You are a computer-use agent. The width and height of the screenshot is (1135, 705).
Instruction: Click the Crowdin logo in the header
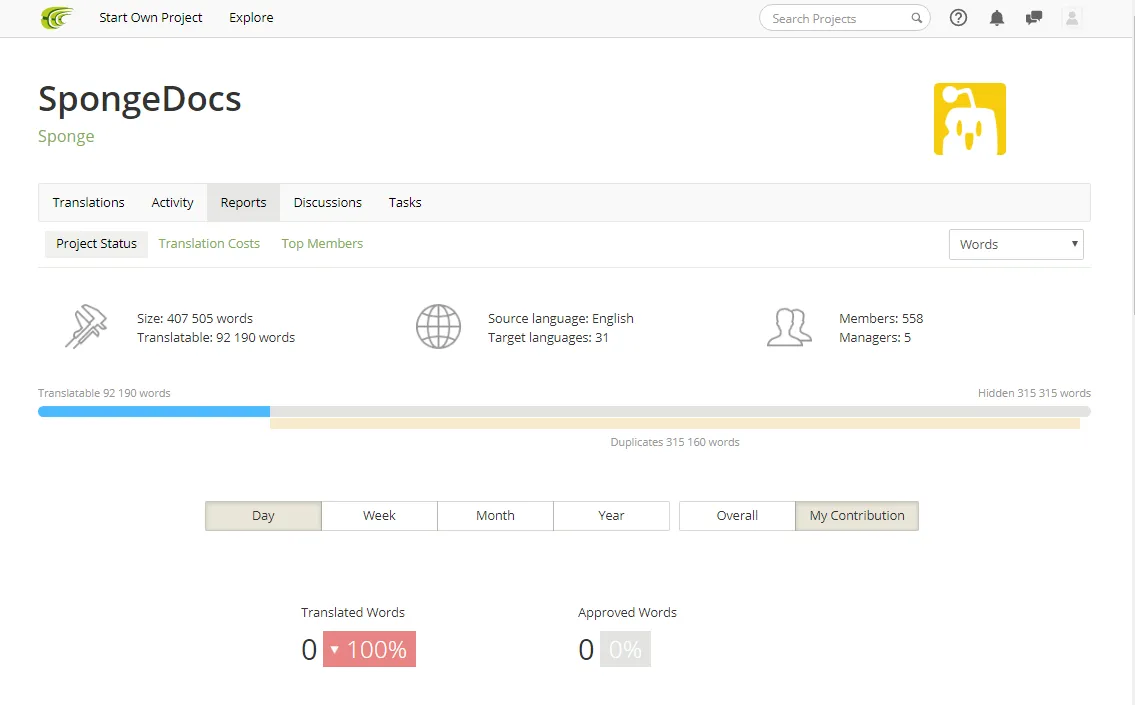(x=57, y=17)
